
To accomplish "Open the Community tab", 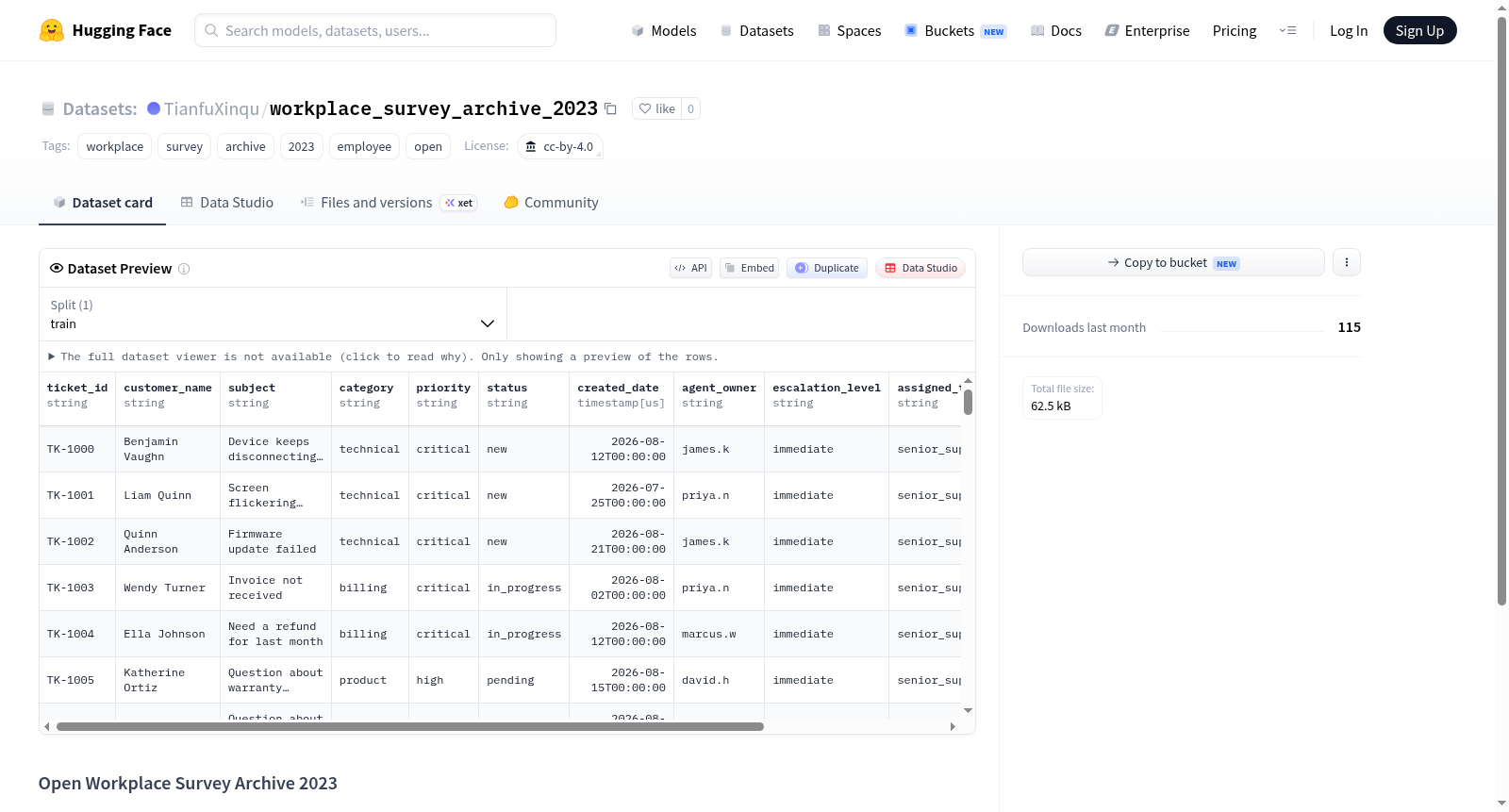I will pyautogui.click(x=551, y=203).
